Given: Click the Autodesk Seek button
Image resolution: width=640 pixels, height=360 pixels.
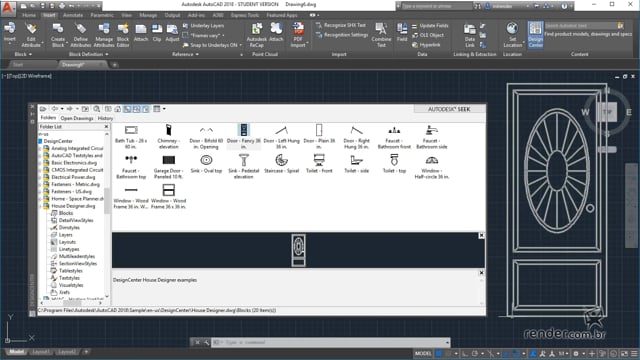Looking at the screenshot, I should (x=449, y=109).
